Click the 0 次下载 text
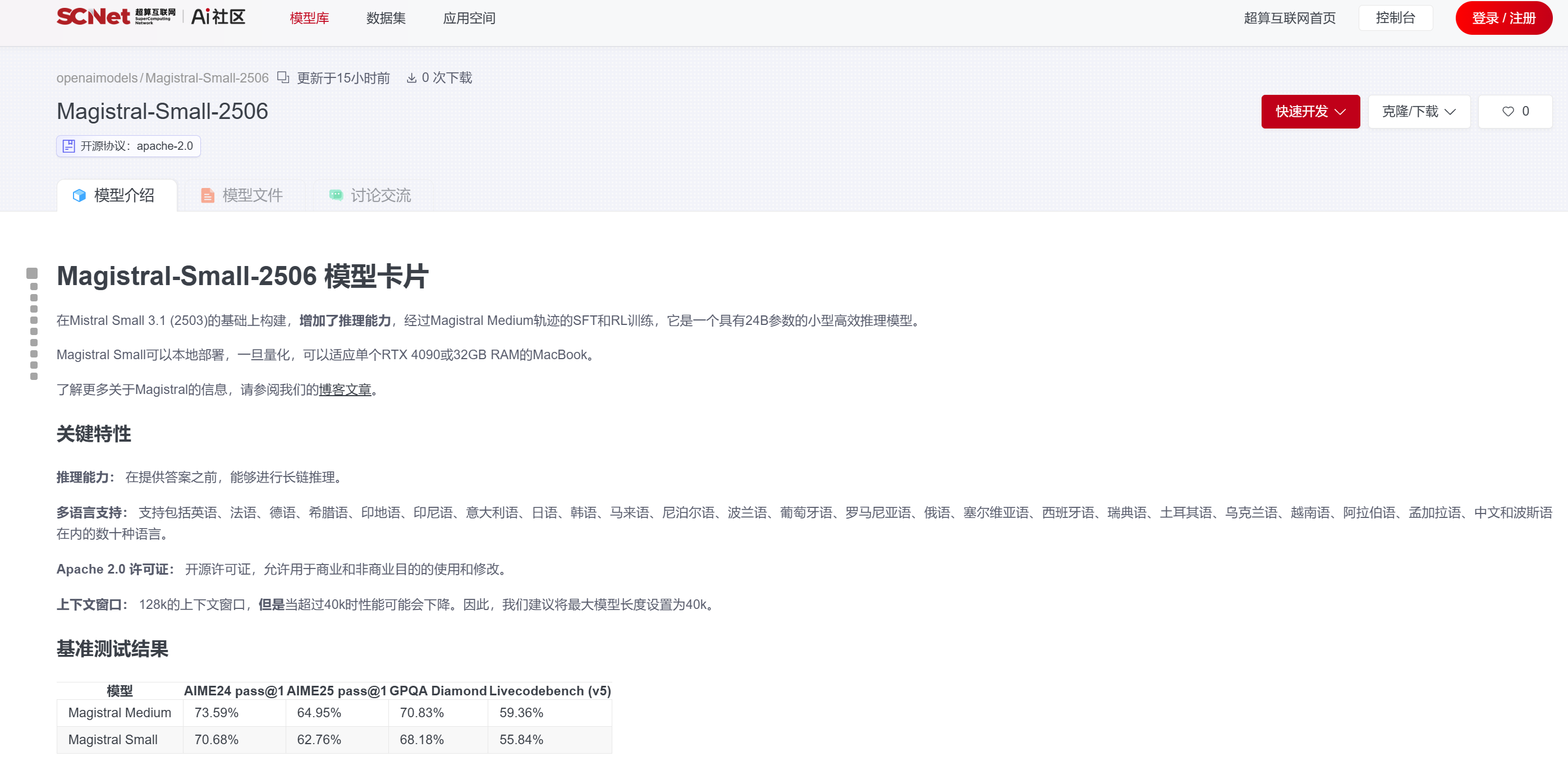This screenshot has height=761, width=1568. [x=447, y=78]
